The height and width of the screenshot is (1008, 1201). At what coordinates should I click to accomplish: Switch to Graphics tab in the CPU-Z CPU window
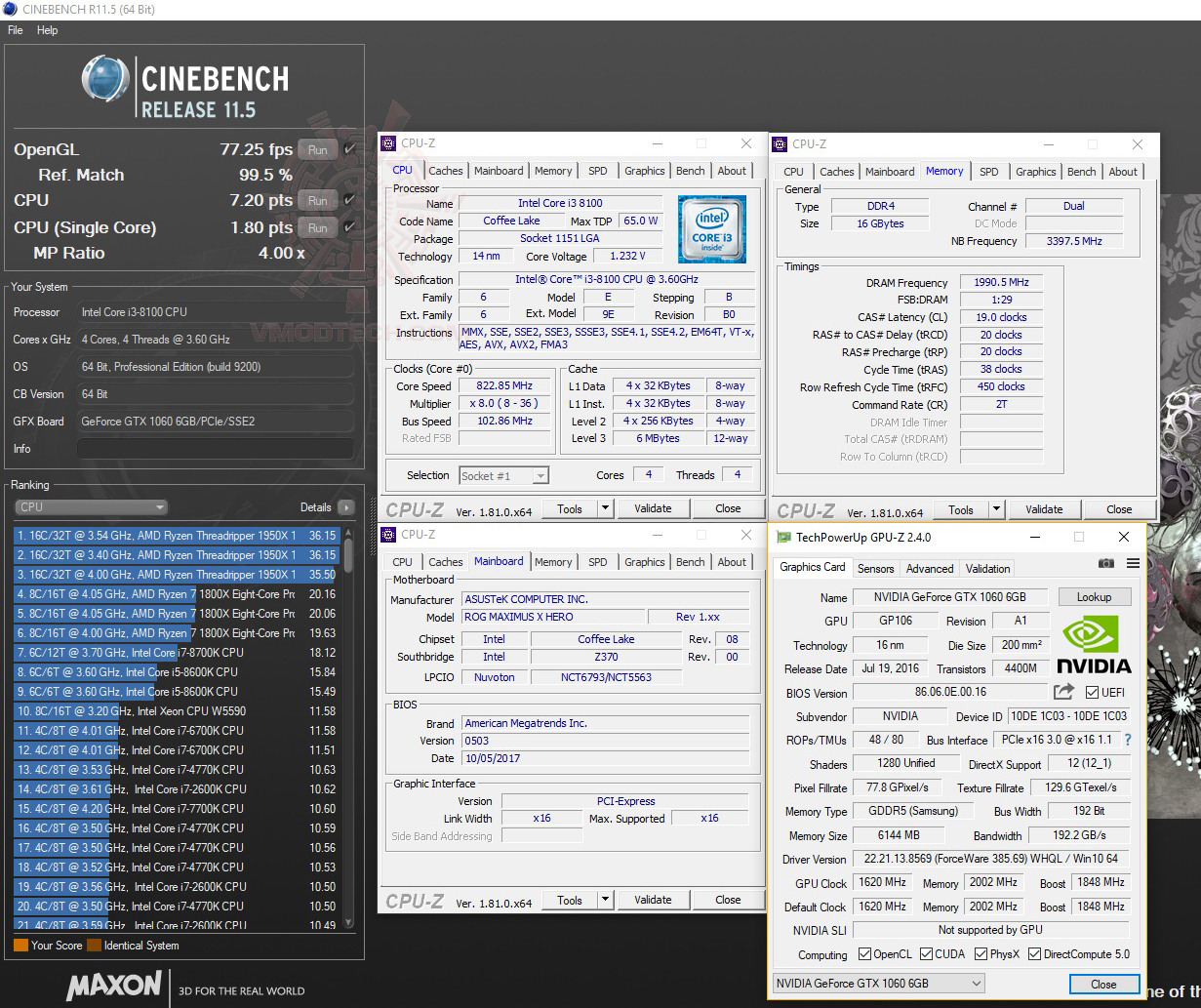[x=645, y=171]
